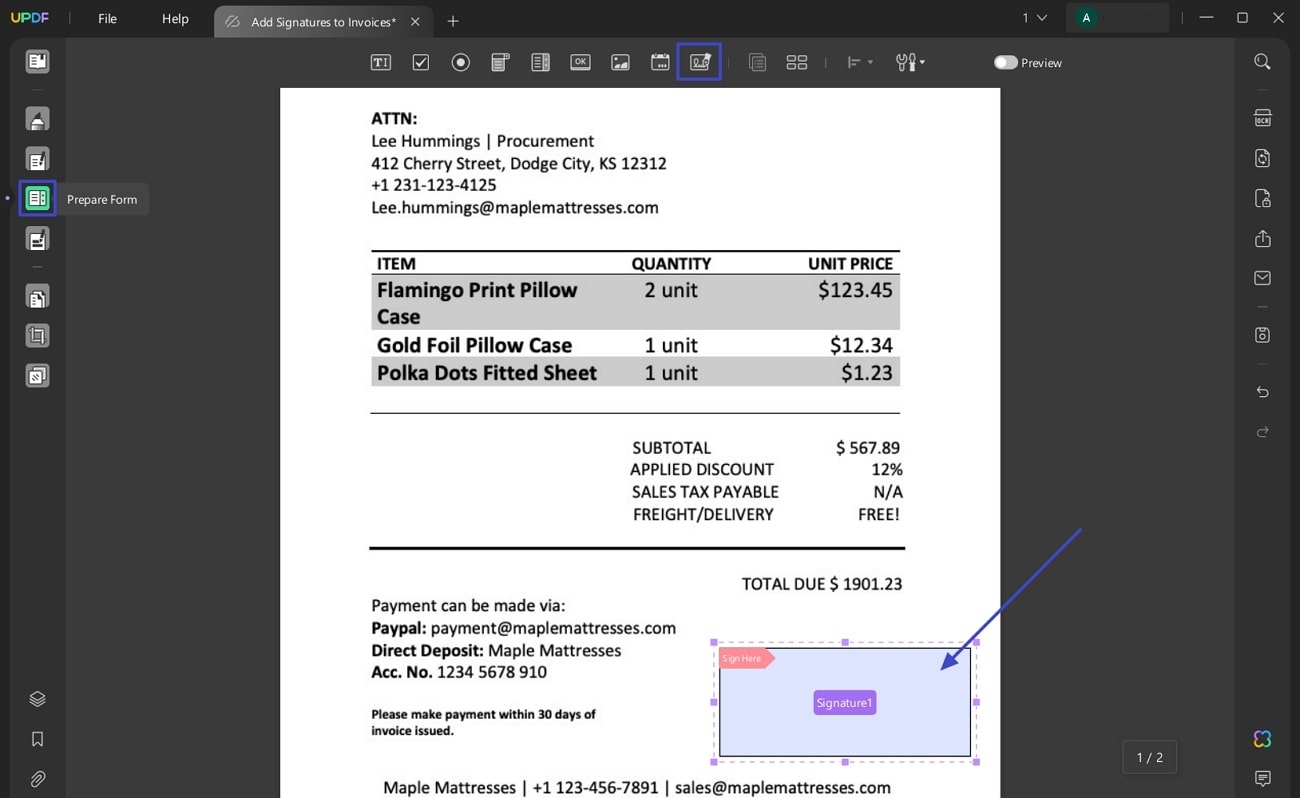This screenshot has height=798, width=1300.
Task: Select the Checkbox field tool
Action: [420, 62]
